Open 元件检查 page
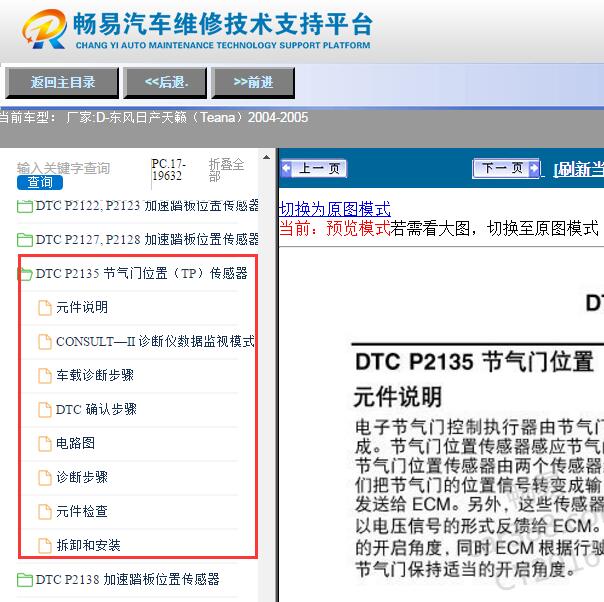The width and height of the screenshot is (604, 602). (82, 511)
